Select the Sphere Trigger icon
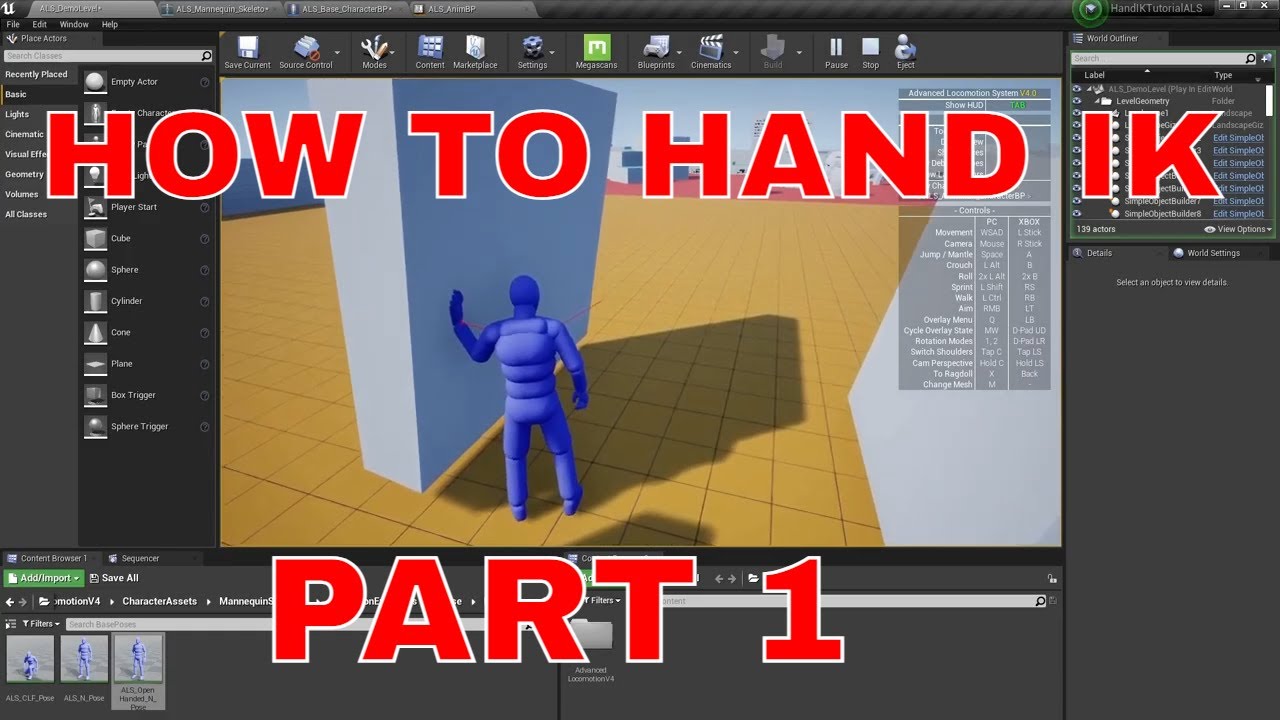Viewport: 1280px width, 720px height. 95,426
